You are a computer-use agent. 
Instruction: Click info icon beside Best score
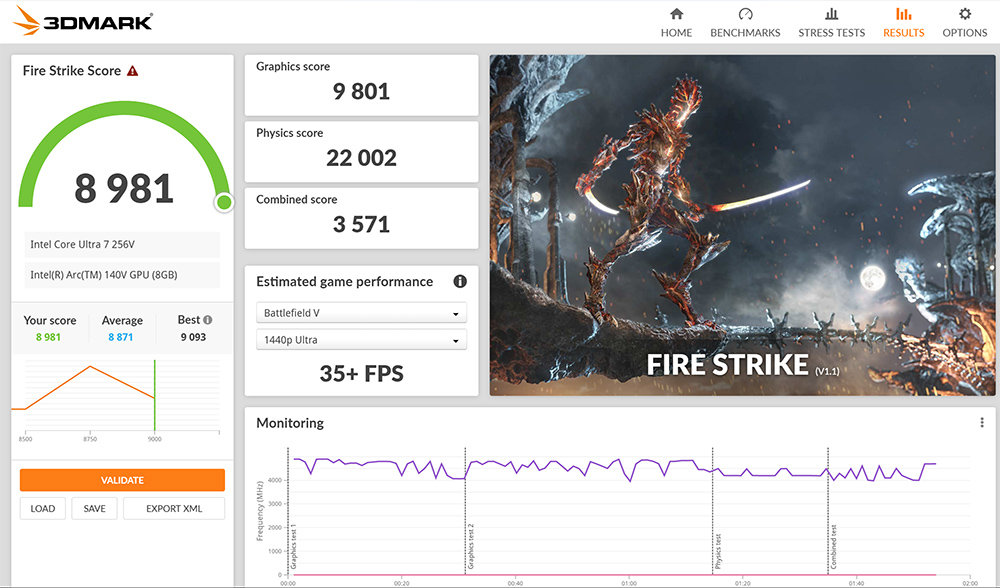tap(208, 320)
